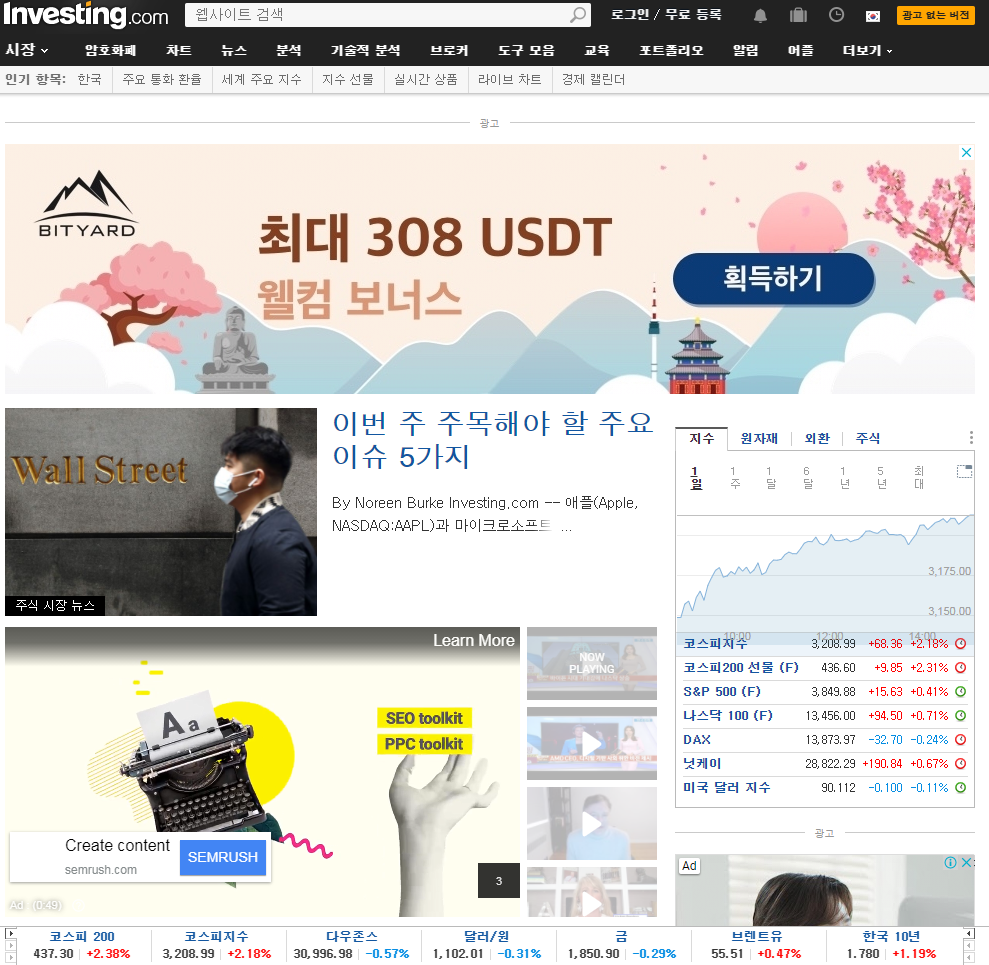Click Learn More on video ad
Screen dimensions: 989x965
click(474, 641)
